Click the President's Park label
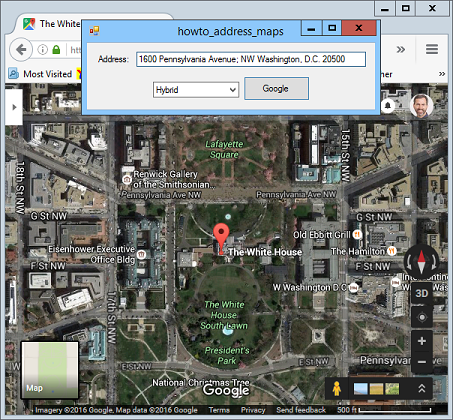 tap(227, 355)
